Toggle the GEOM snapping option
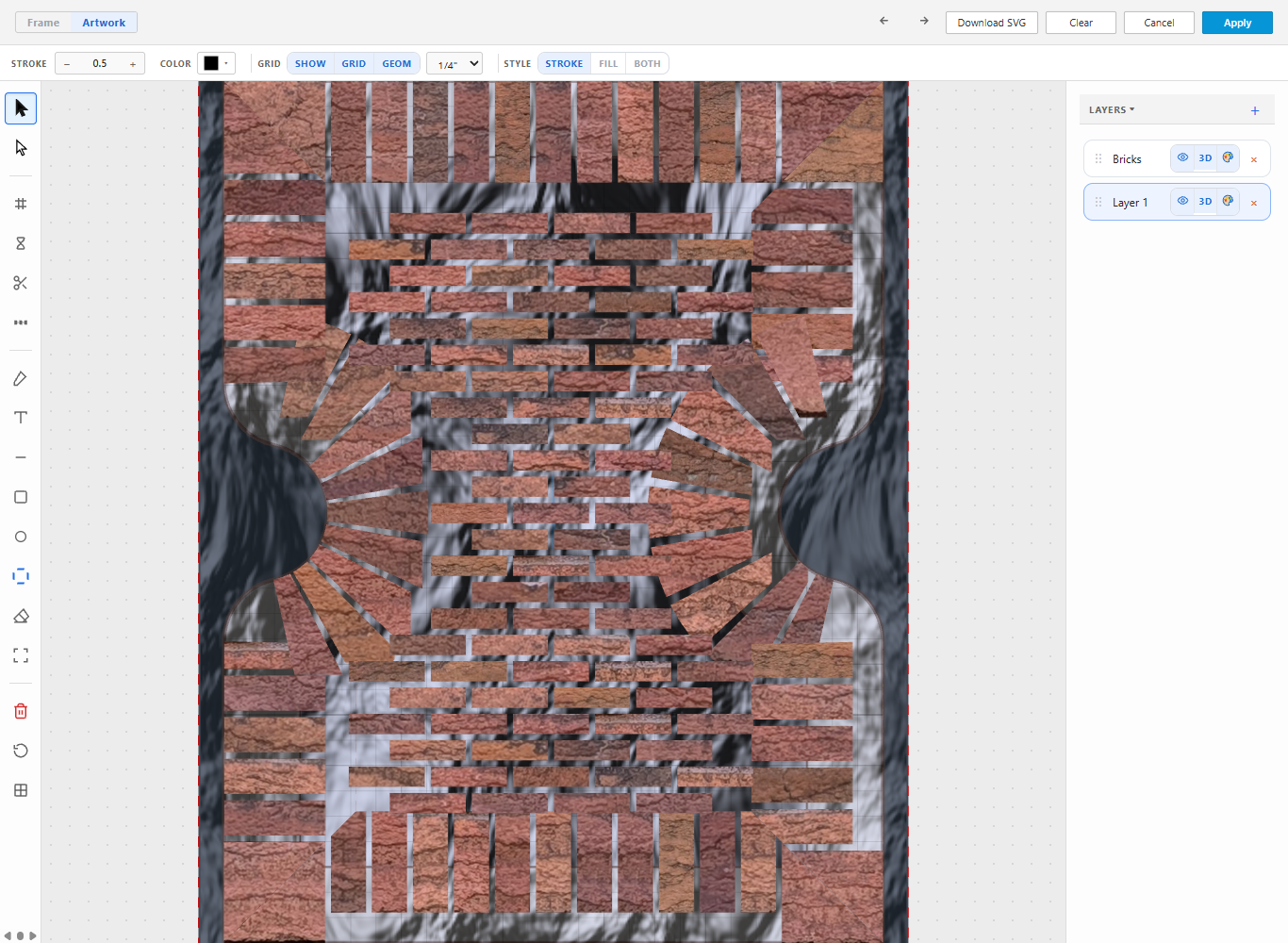This screenshot has height=943, width=1288. (397, 64)
